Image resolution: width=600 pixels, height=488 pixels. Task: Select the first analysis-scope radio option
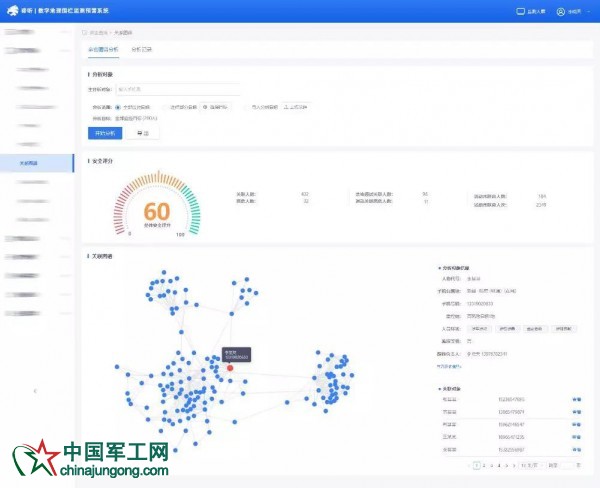click(x=118, y=105)
